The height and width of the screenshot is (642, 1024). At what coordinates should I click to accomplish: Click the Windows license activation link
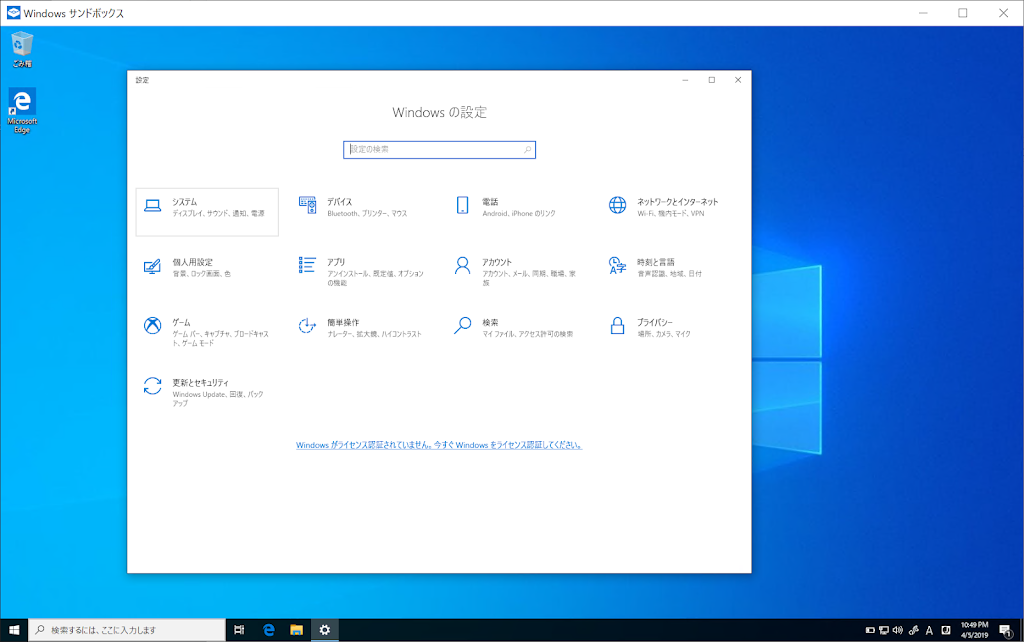[x=439, y=445]
